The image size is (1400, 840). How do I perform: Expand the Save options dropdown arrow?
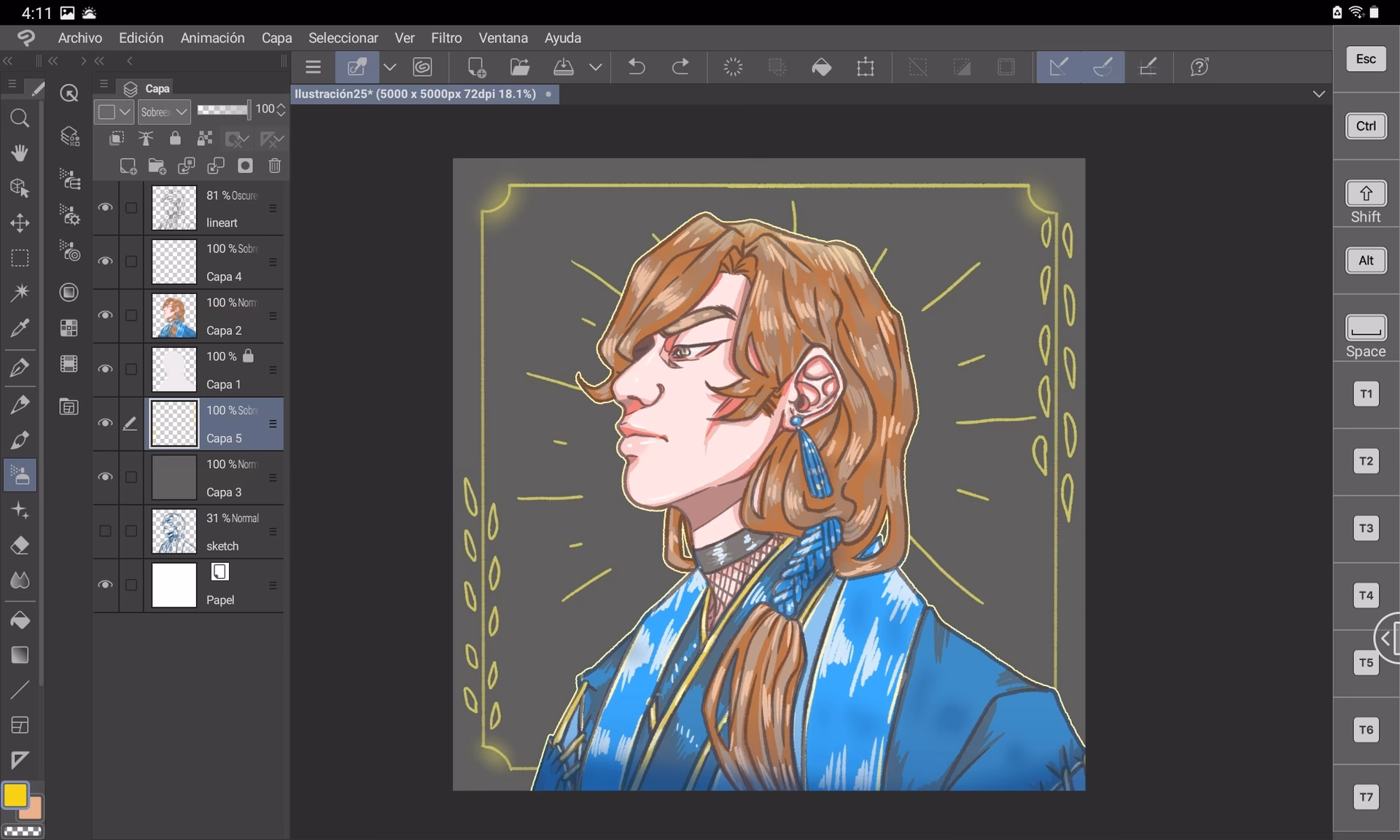coord(596,67)
